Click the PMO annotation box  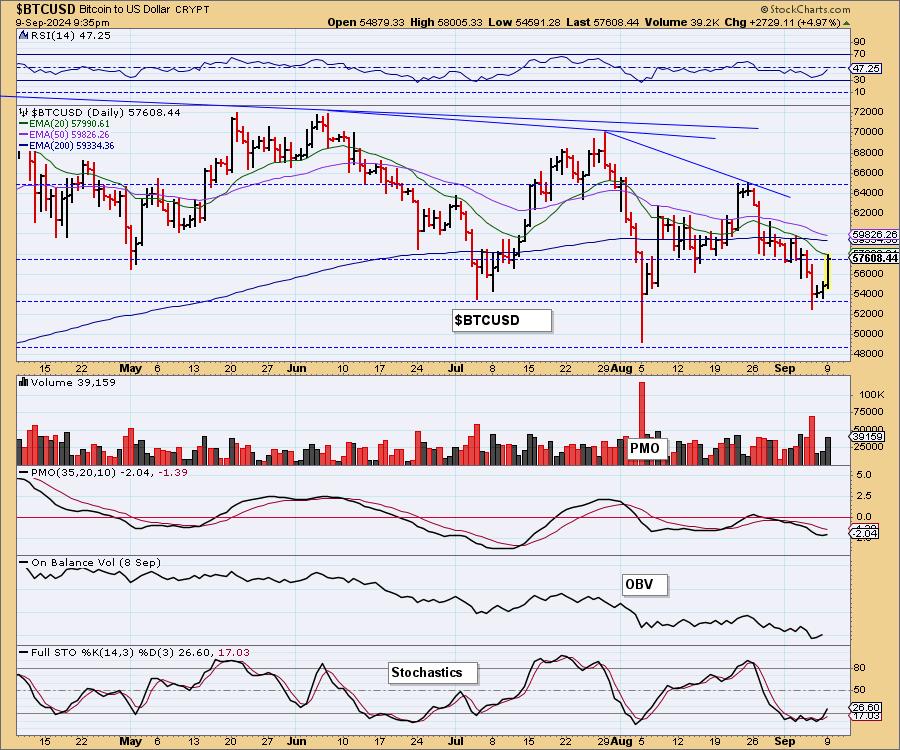(647, 448)
